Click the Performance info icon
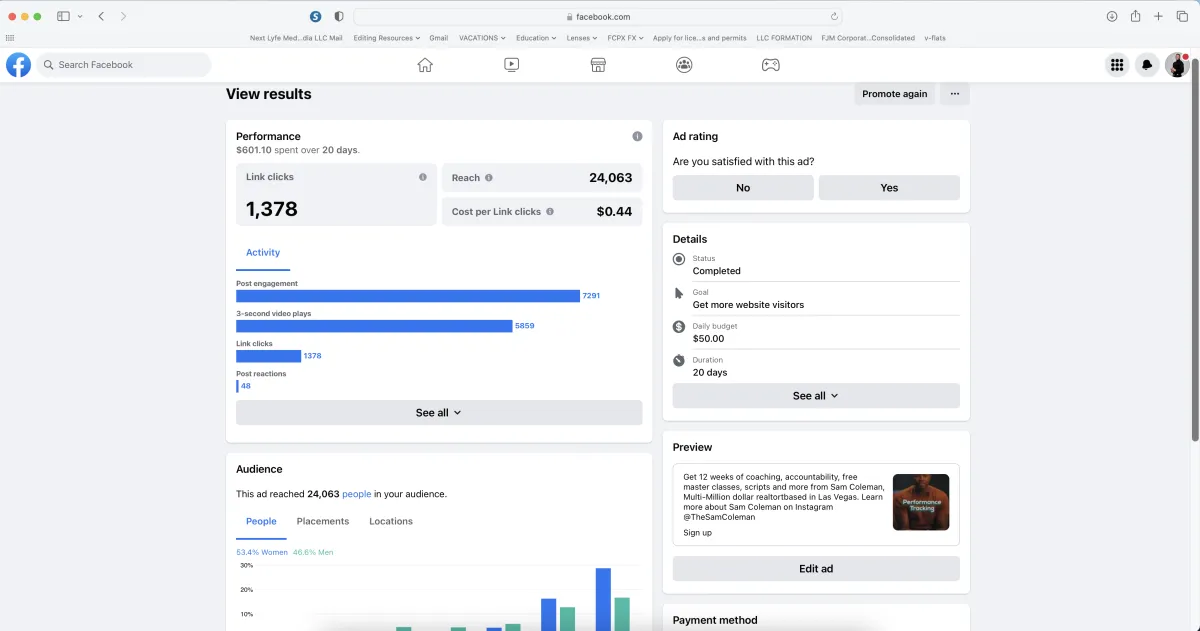Image resolution: width=1200 pixels, height=631 pixels. pyautogui.click(x=637, y=136)
